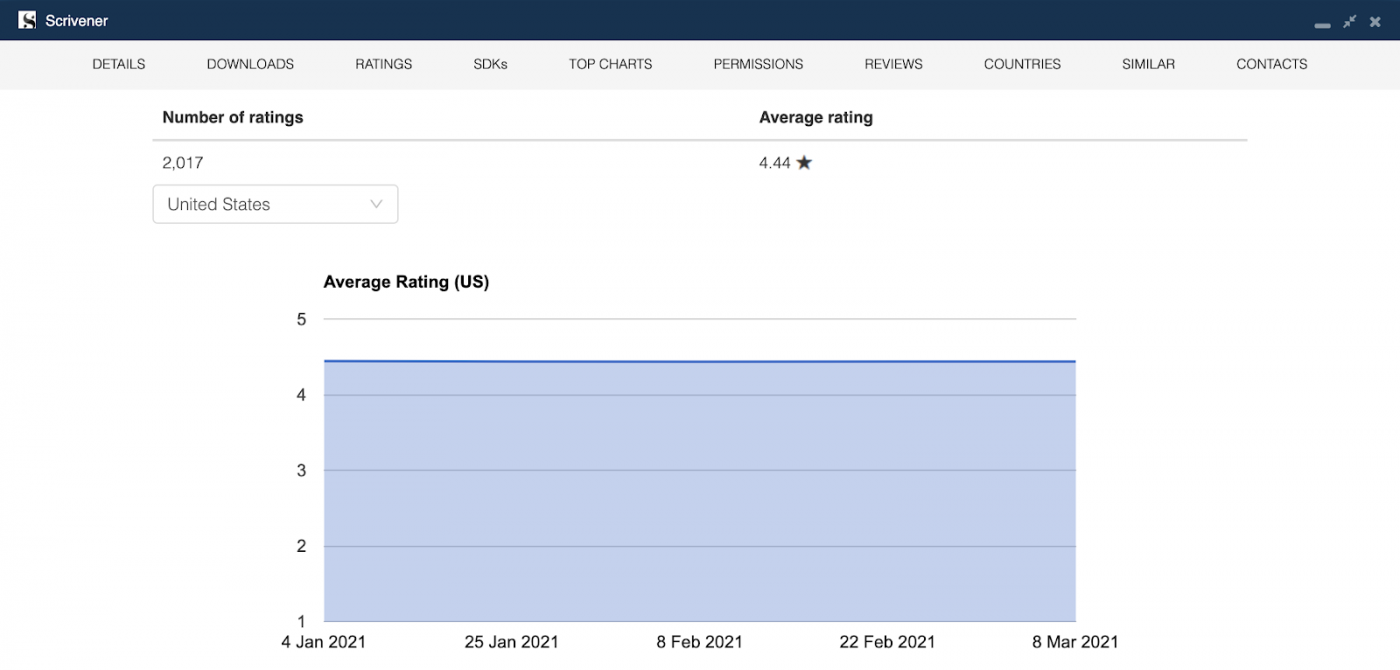
Task: Close the Scrivener panel
Action: 1375,21
